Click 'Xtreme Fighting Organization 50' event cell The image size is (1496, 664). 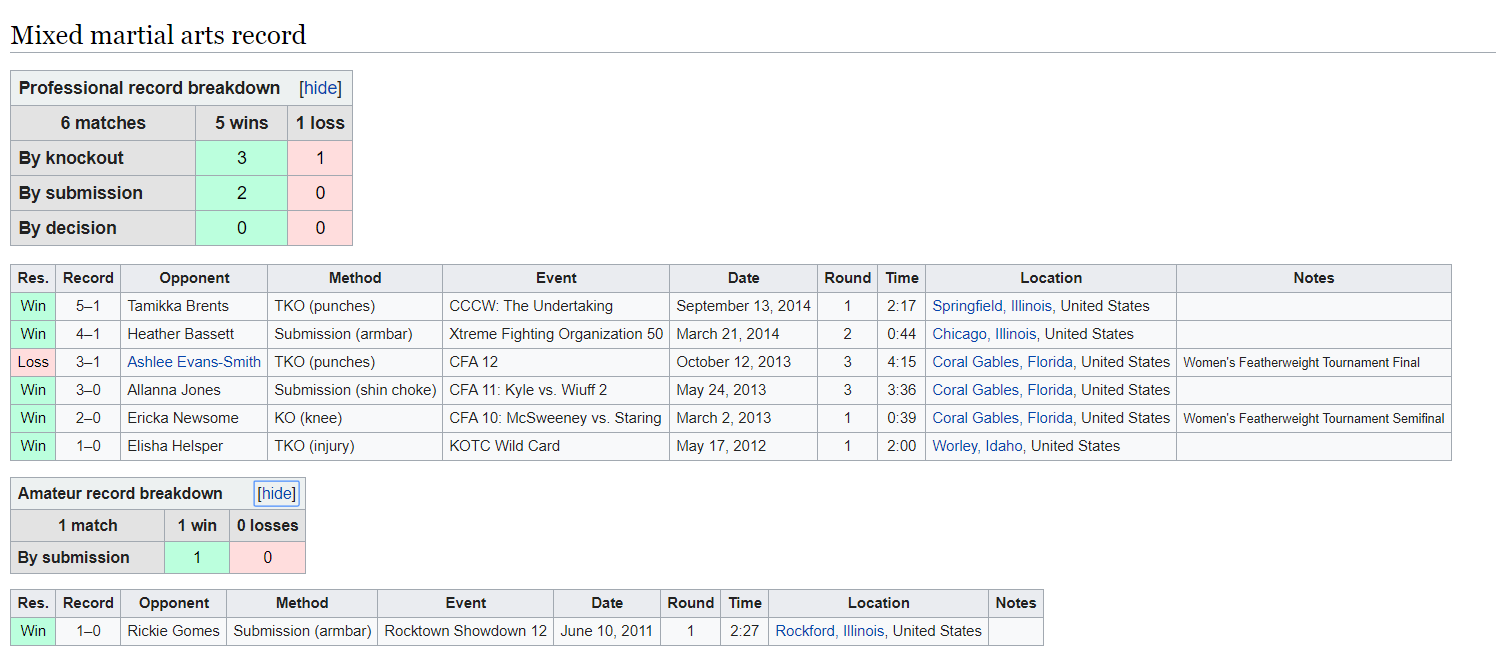pos(556,334)
